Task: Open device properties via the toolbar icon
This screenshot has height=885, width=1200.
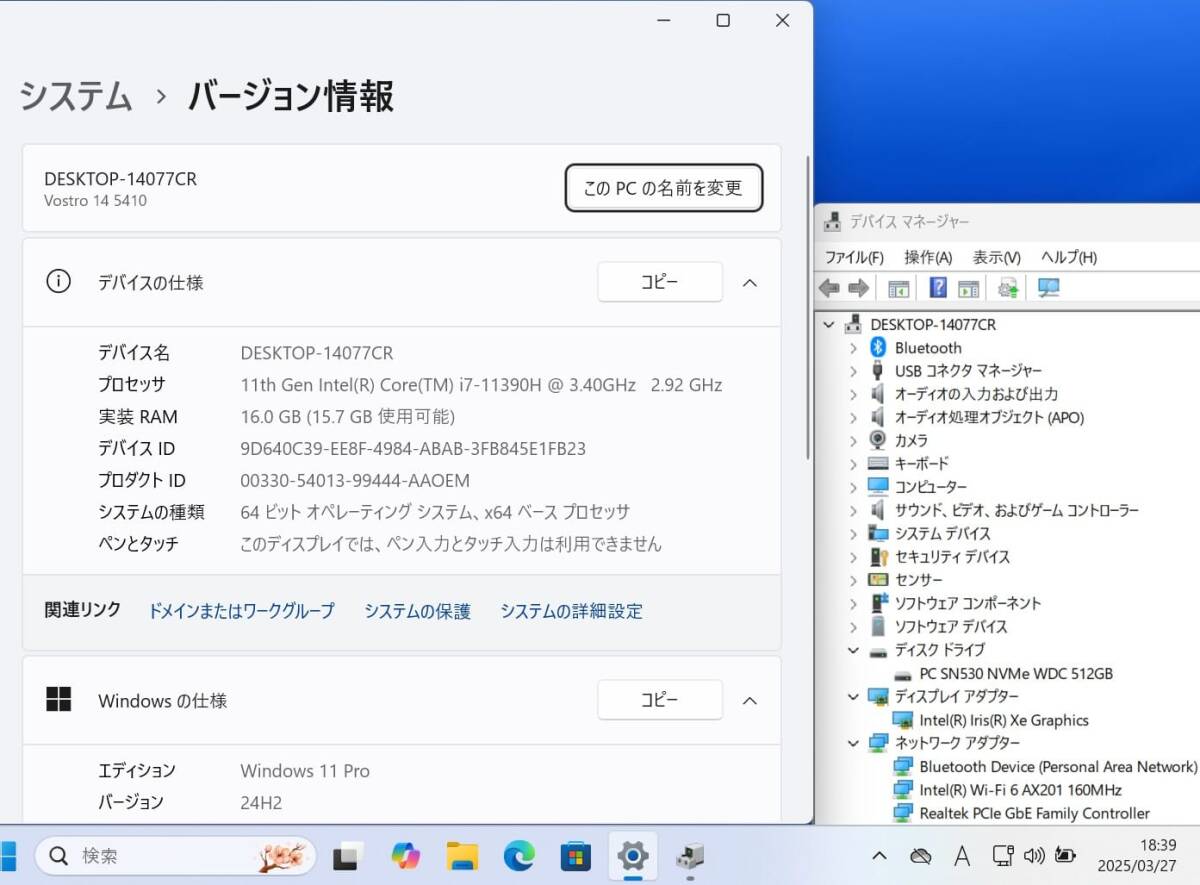Action: tap(967, 288)
